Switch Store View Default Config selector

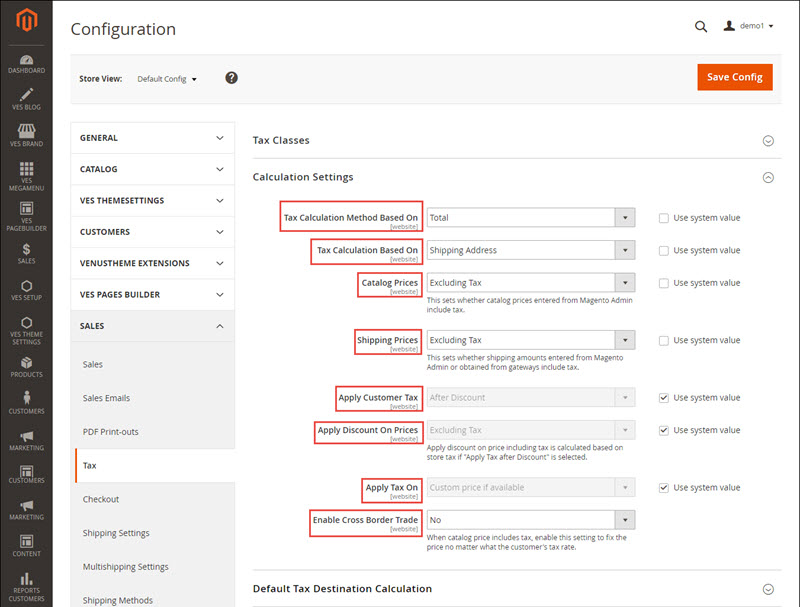pos(167,79)
